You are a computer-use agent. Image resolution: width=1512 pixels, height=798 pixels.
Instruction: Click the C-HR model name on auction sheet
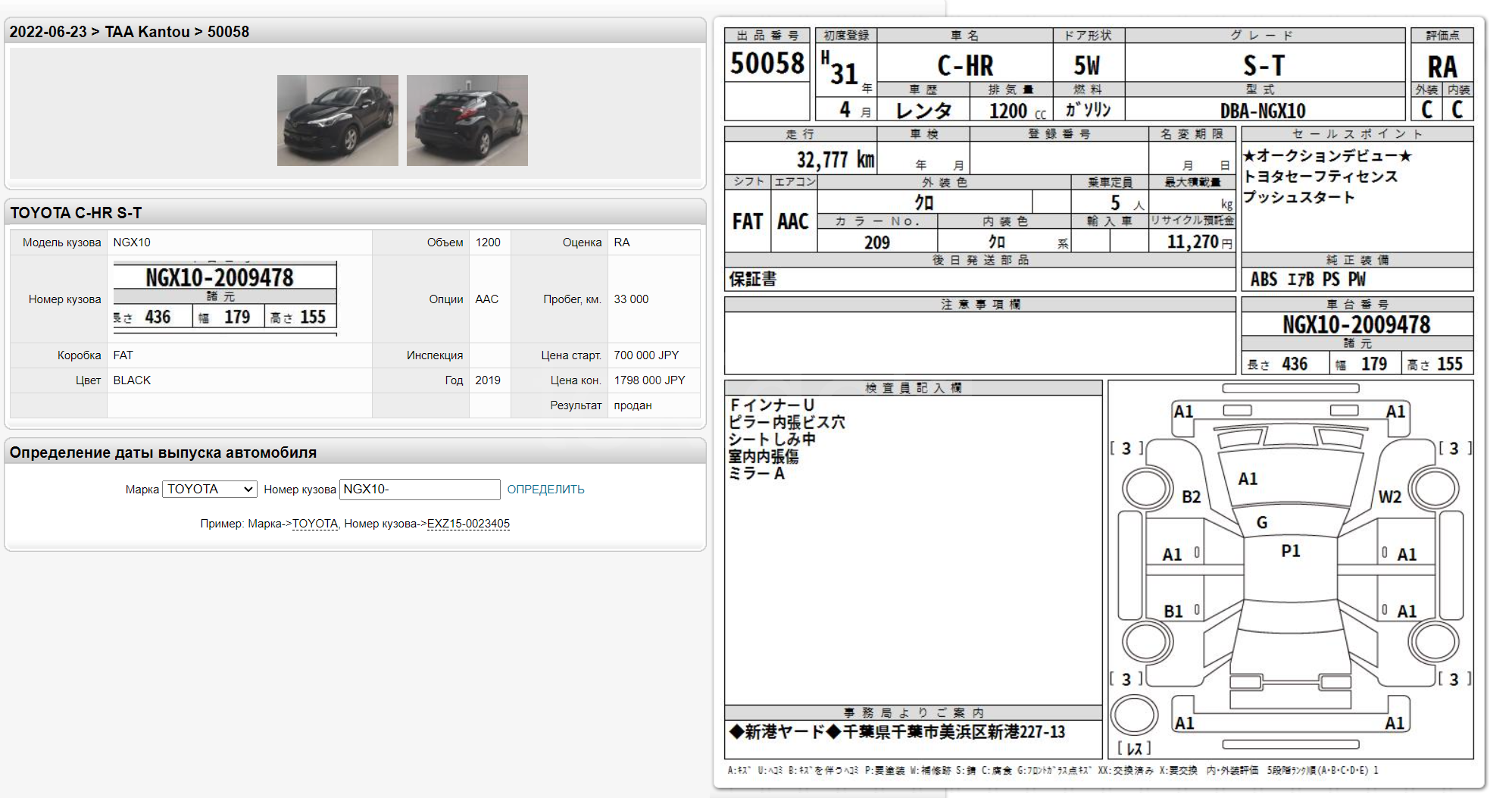pyautogui.click(x=965, y=66)
